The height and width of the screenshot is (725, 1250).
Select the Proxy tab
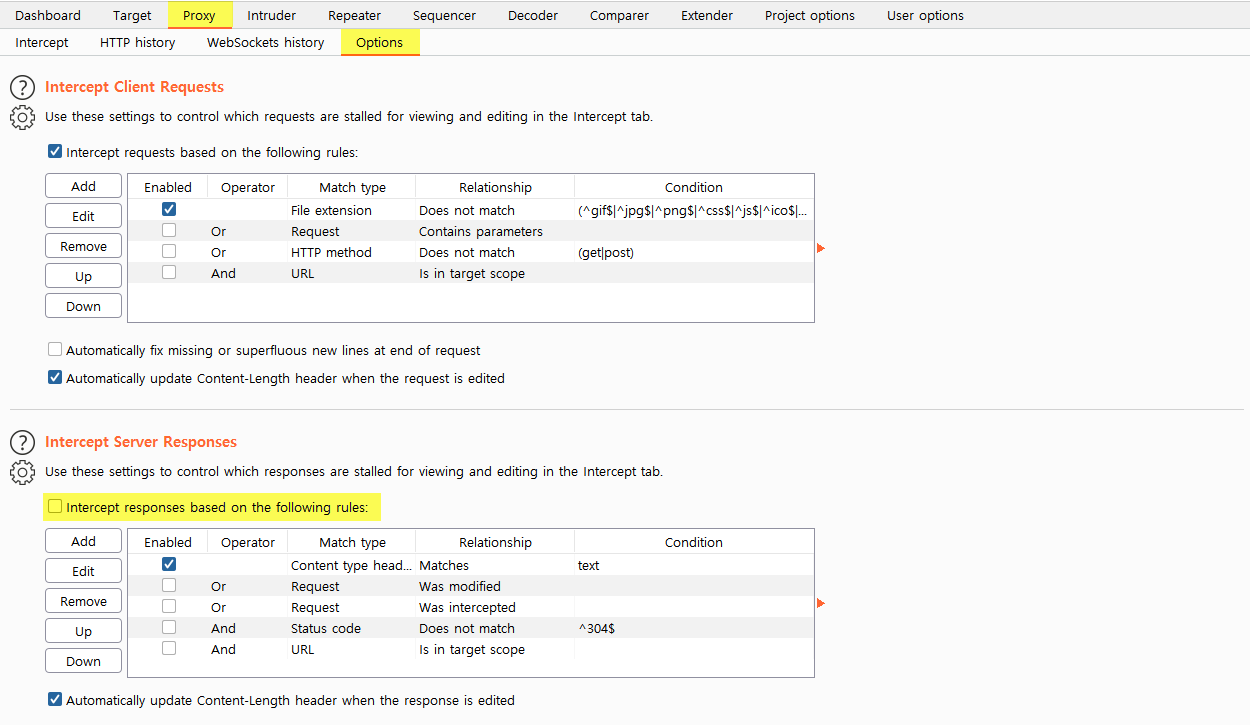click(x=199, y=15)
